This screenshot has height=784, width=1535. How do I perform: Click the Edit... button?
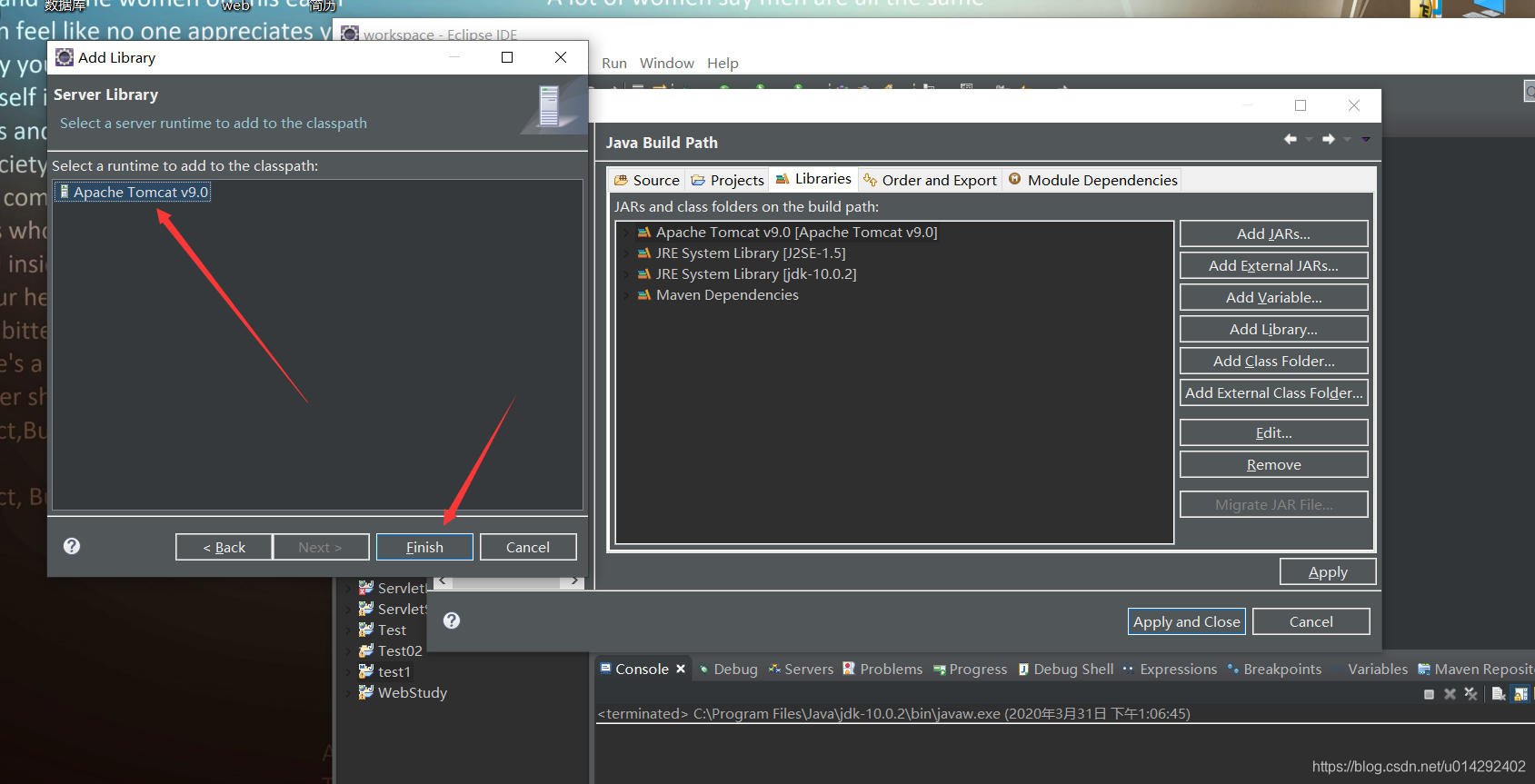[x=1273, y=432]
